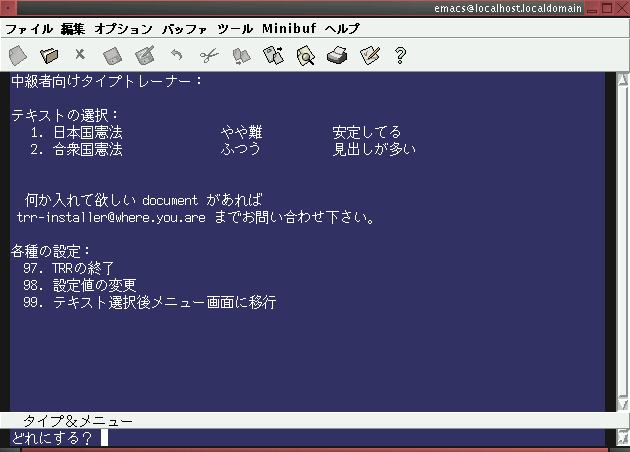Maximize the emacs window
The image size is (630, 452).
pyautogui.click(x=607, y=8)
